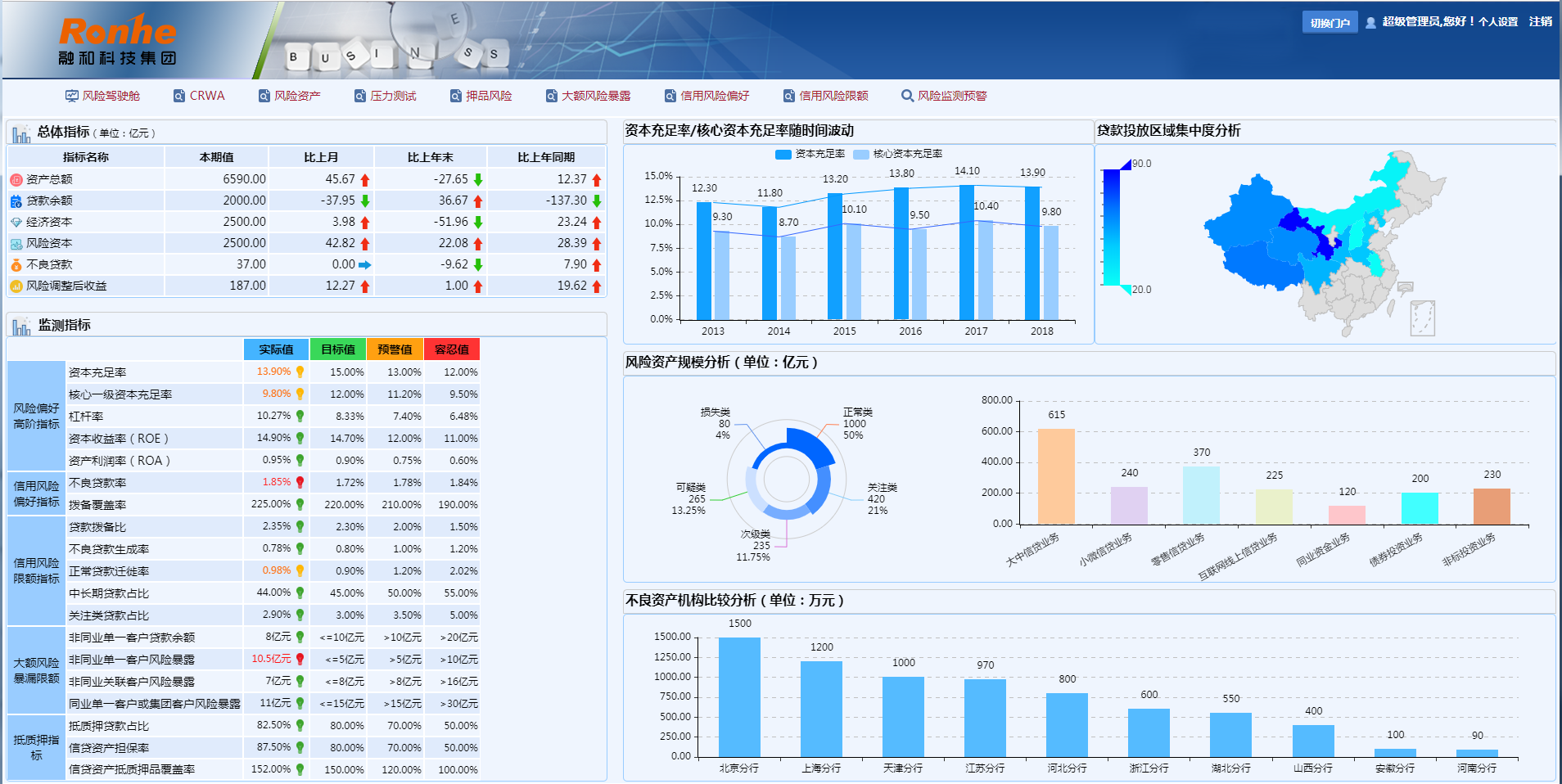Click the 经济资本 diamond icon
This screenshot has width=1562, height=784.
pyautogui.click(x=16, y=222)
